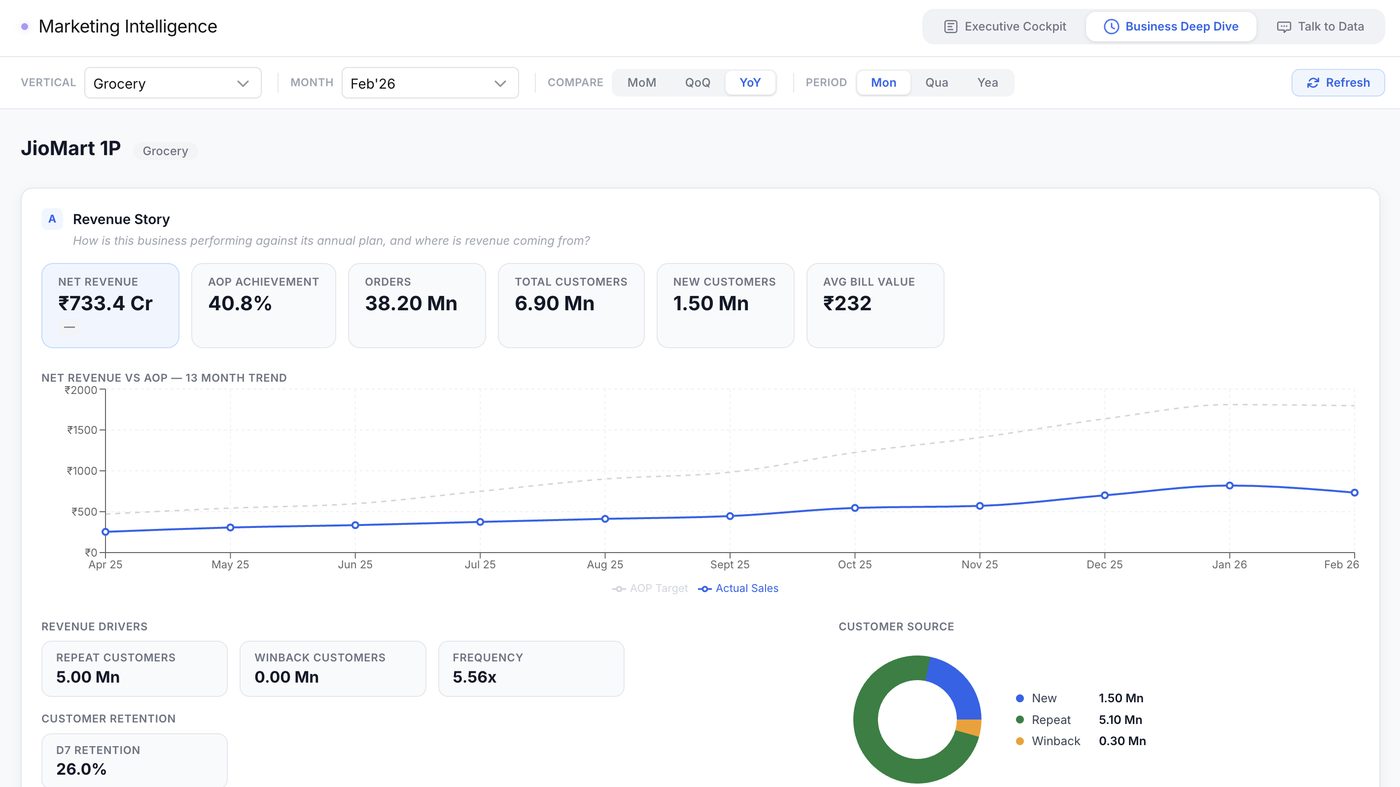The image size is (1400, 787).
Task: Click the 0.30 Mn Winback value
Action: tap(1122, 741)
